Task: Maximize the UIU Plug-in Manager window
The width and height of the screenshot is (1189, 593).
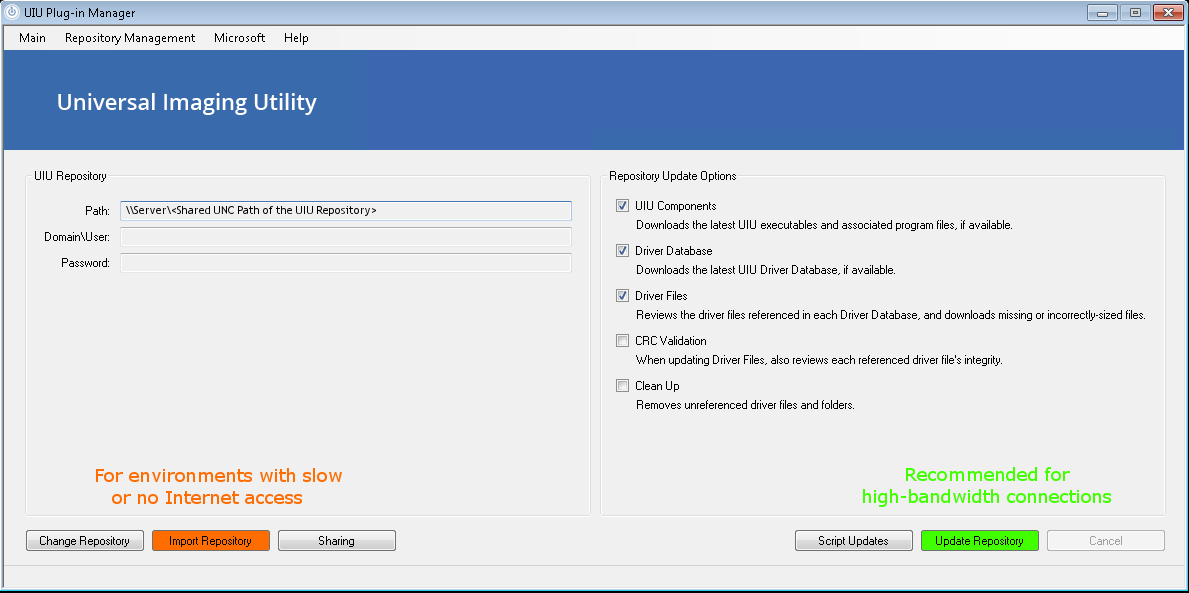Action: [1135, 13]
